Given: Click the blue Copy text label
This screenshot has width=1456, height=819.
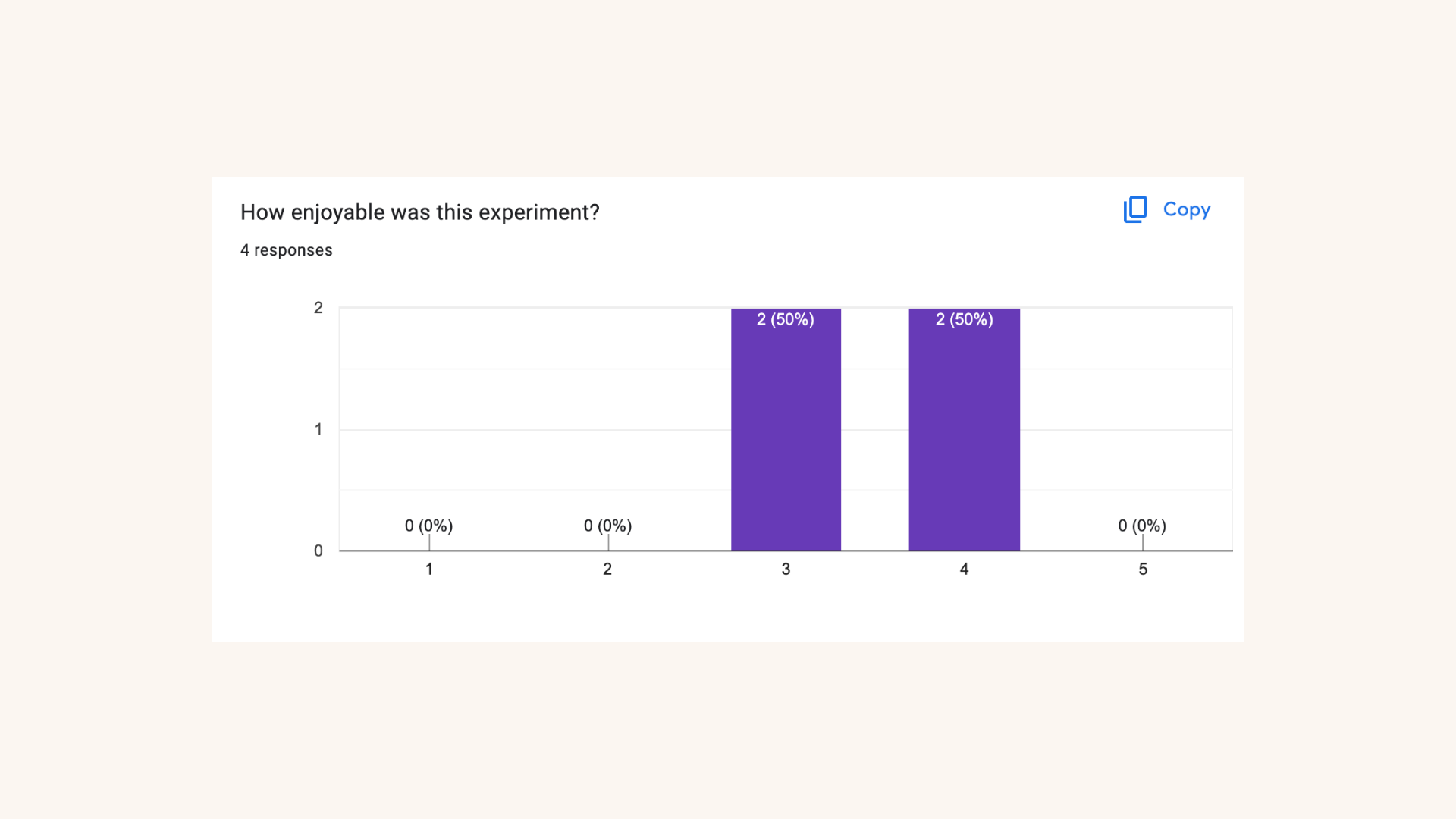Looking at the screenshot, I should 1186,209.
